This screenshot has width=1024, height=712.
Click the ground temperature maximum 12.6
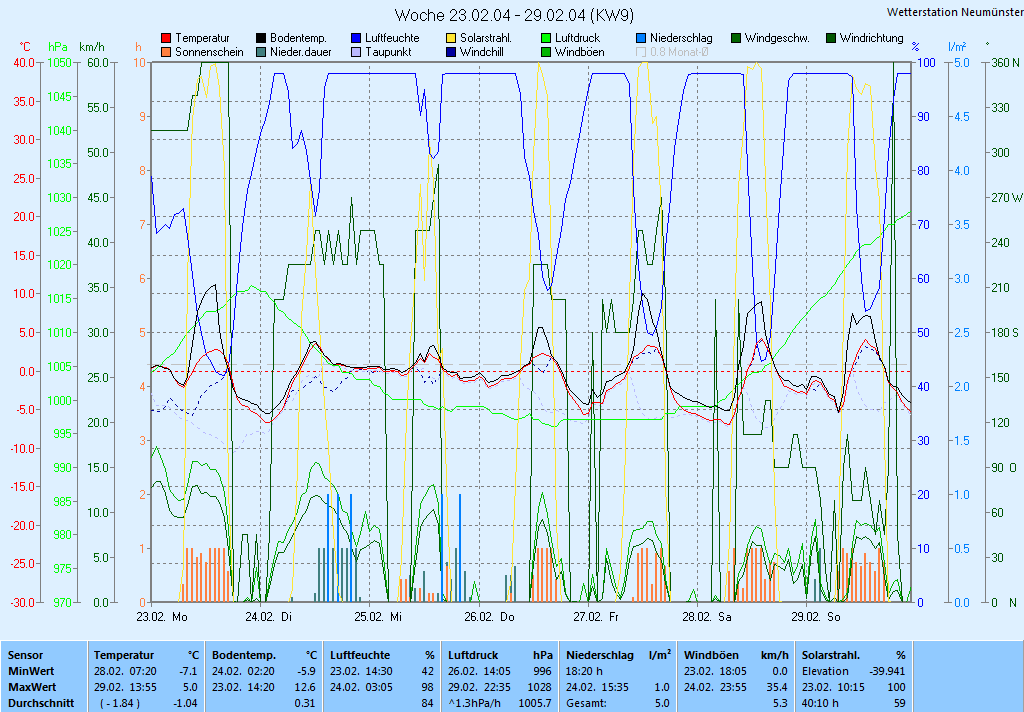tap(305, 687)
